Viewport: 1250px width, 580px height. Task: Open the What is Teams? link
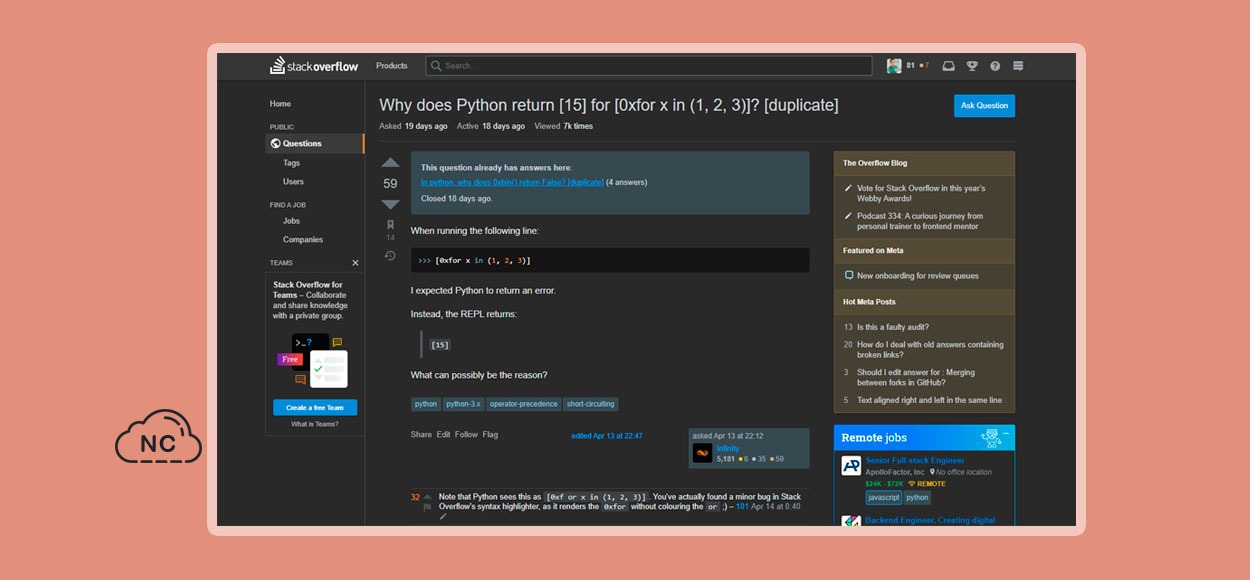tap(315, 424)
